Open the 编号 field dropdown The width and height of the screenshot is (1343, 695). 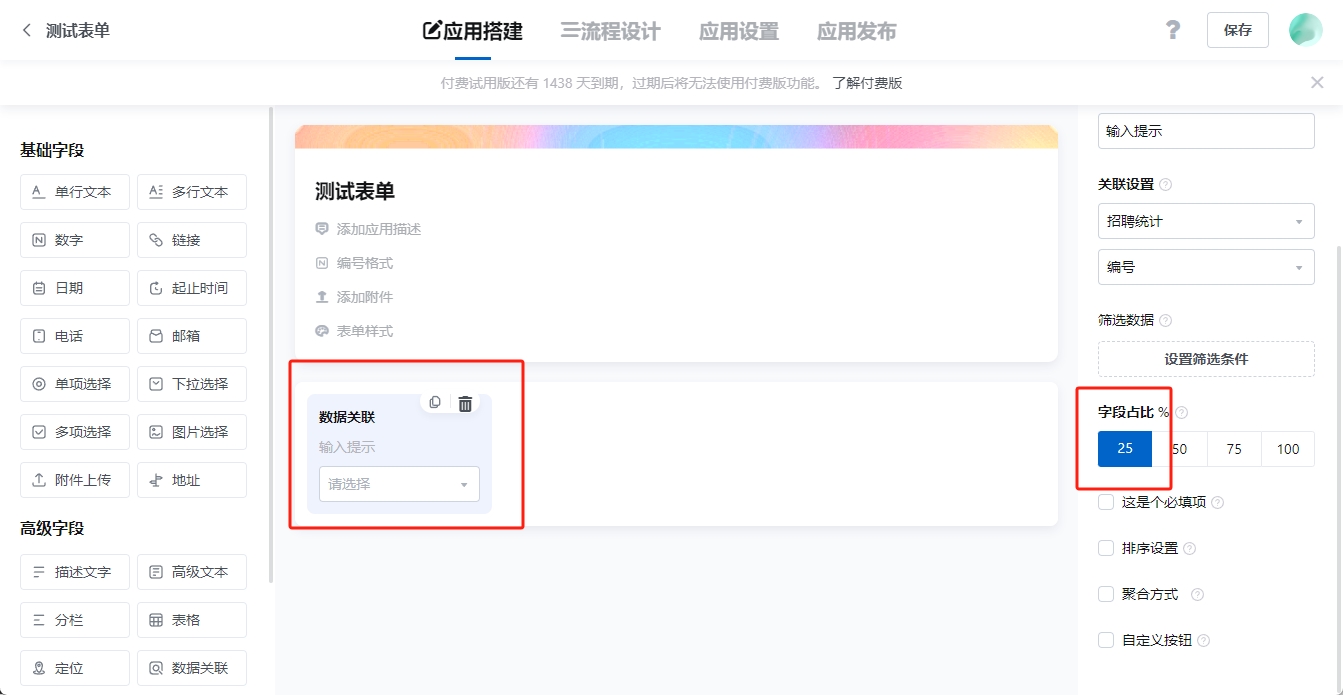click(x=1205, y=268)
